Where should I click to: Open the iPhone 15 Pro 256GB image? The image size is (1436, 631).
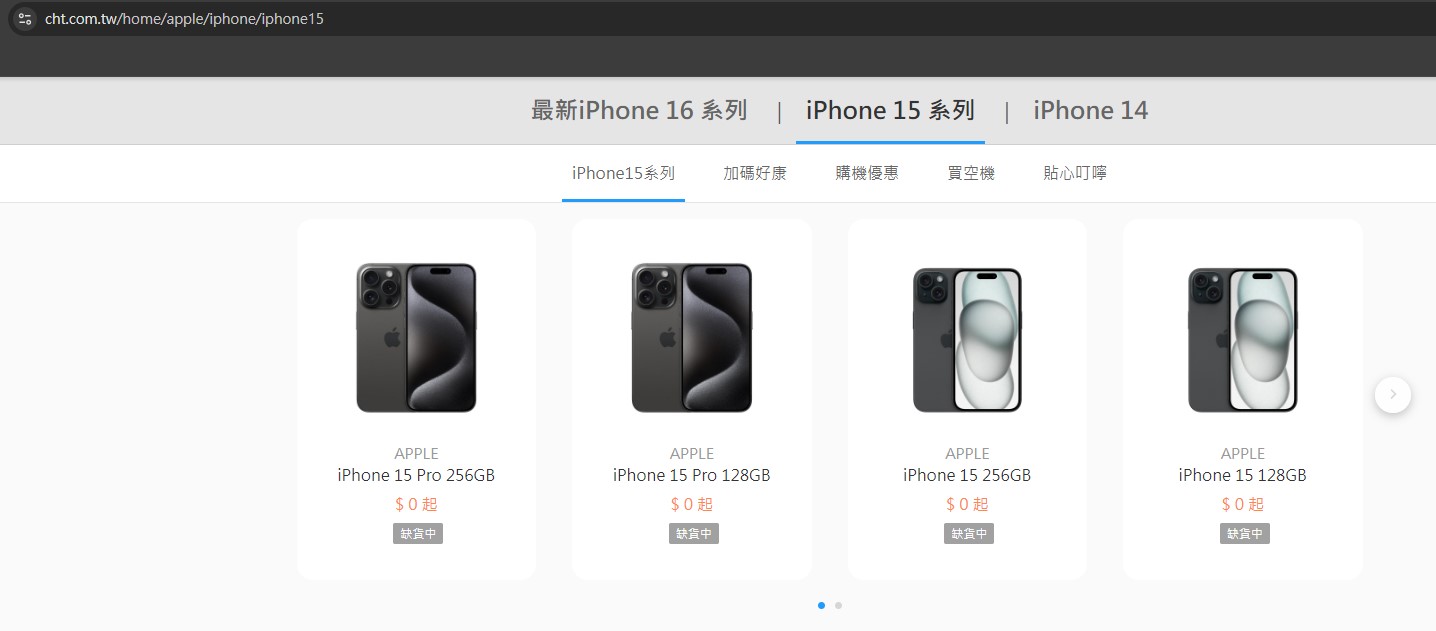(x=416, y=338)
